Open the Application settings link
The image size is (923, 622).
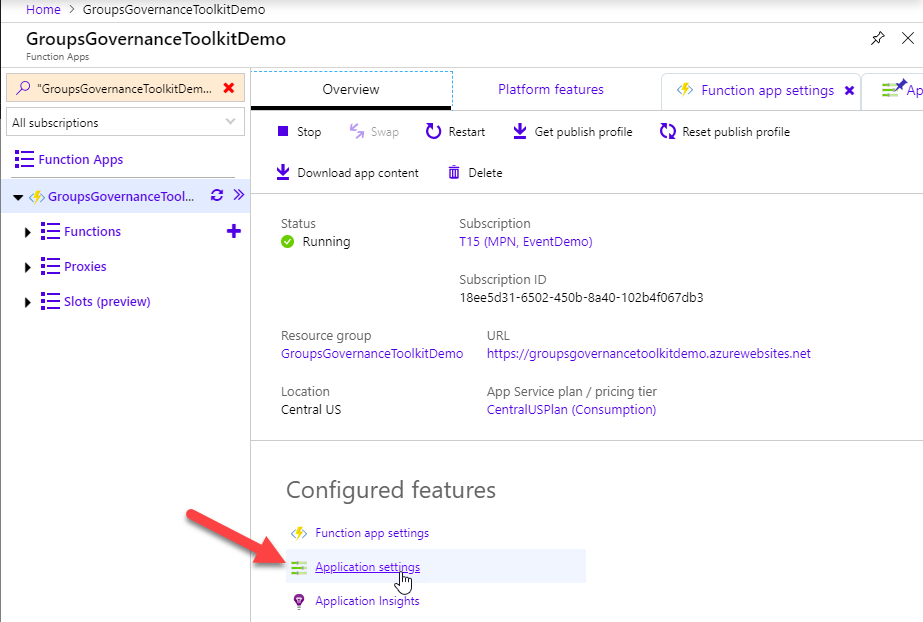pos(367,567)
